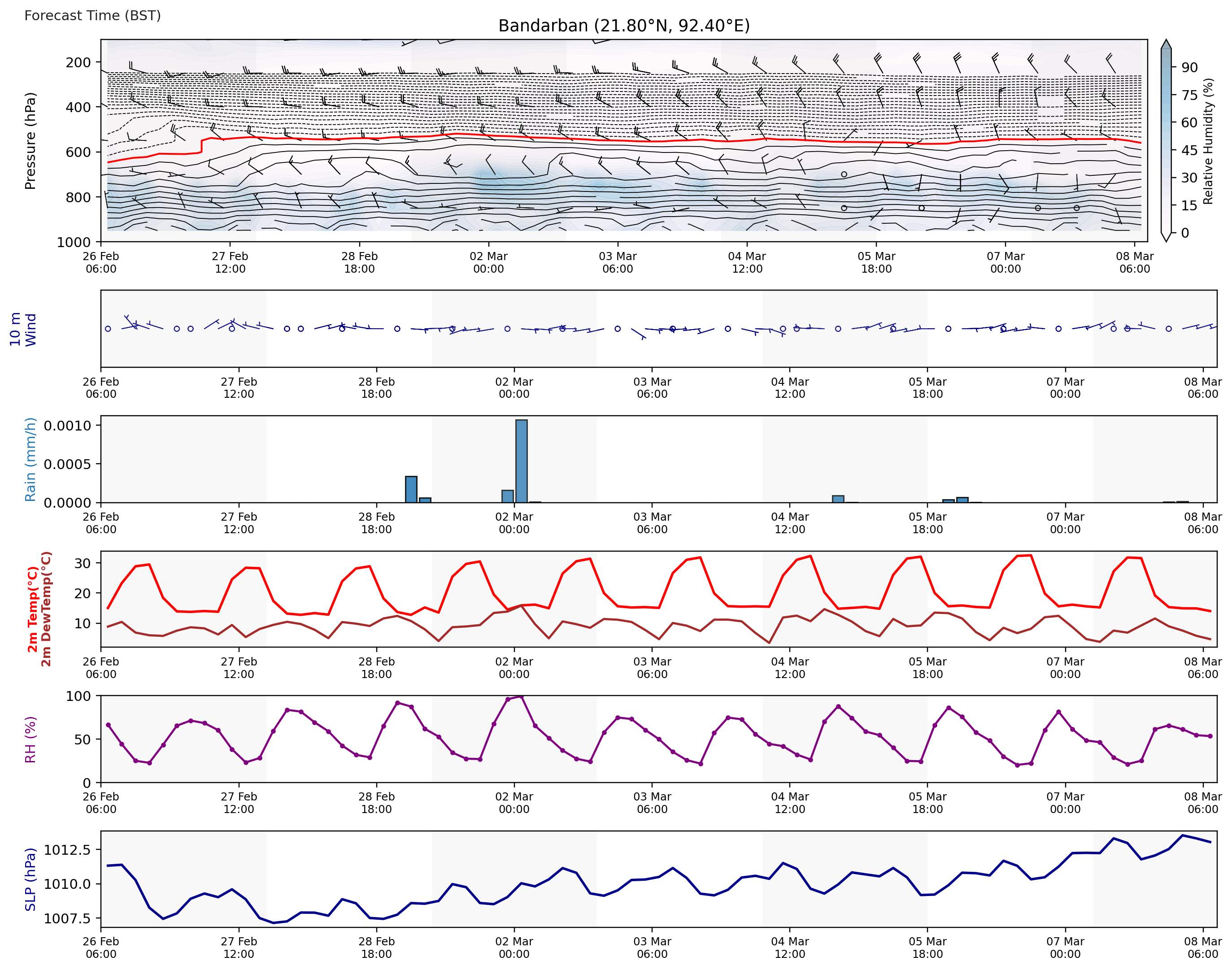The height and width of the screenshot is (970, 1232).
Task: Click the first RH data point on left
Action: [x=108, y=725]
